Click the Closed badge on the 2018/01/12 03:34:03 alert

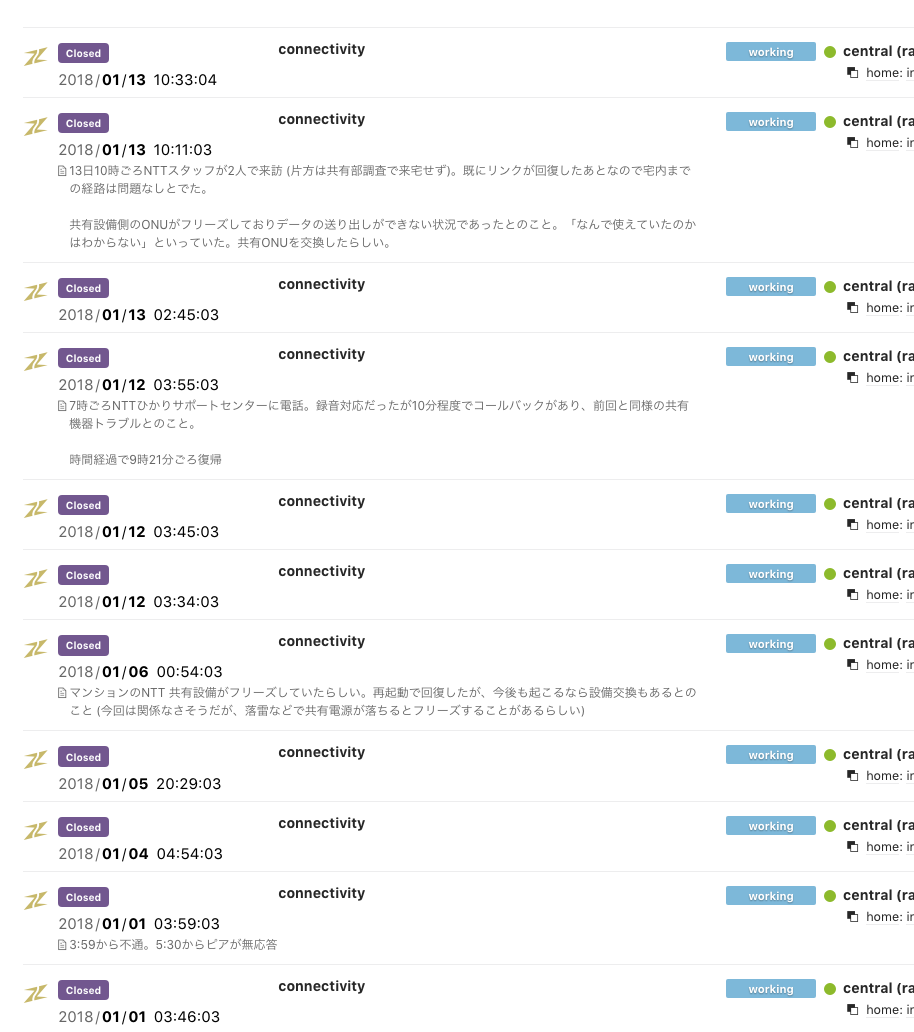84,576
